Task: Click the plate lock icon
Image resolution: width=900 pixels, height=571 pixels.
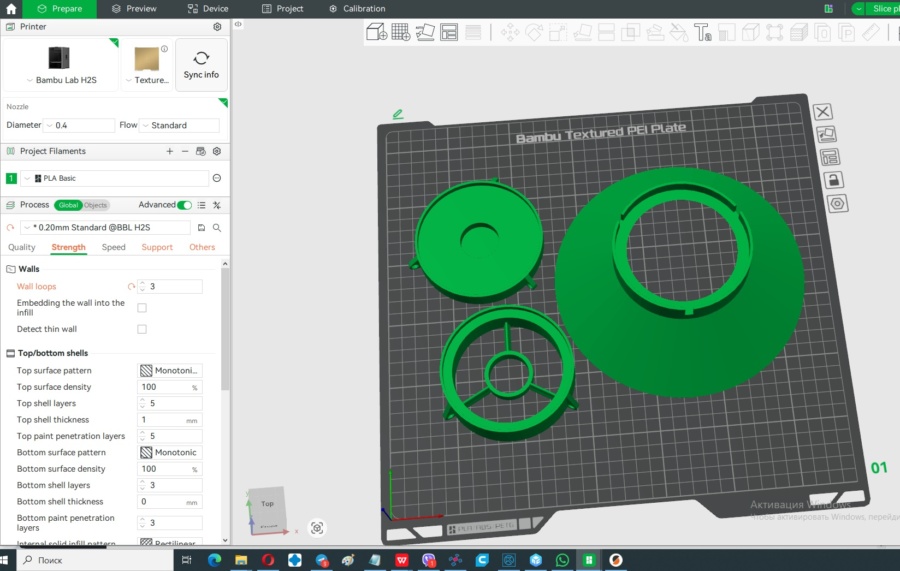Action: [x=833, y=180]
